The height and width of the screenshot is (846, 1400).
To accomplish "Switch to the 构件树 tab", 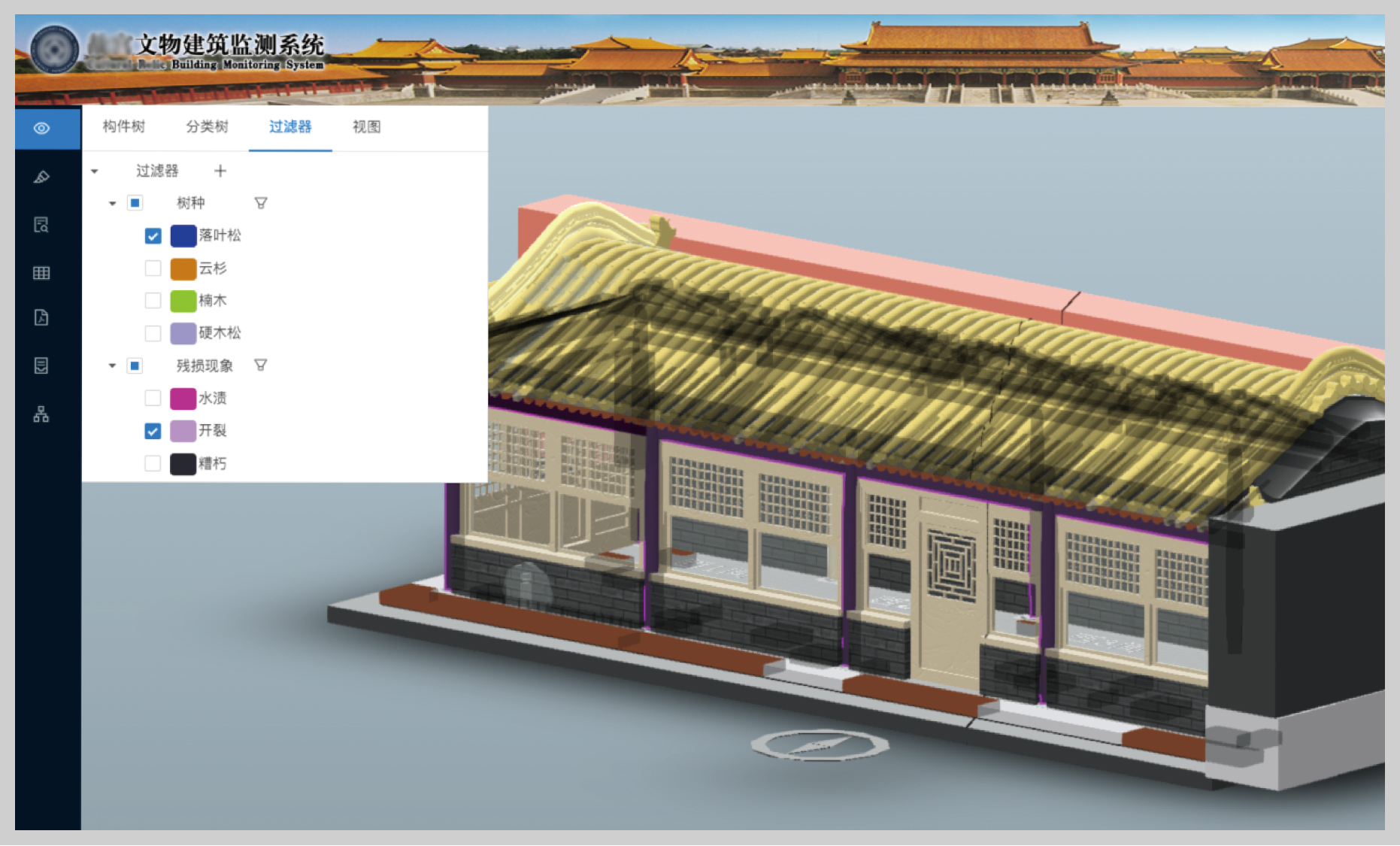I will 124,126.
